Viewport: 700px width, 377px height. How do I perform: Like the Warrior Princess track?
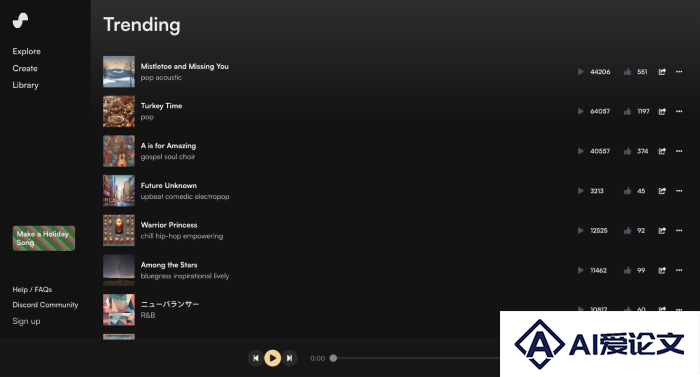coord(627,230)
